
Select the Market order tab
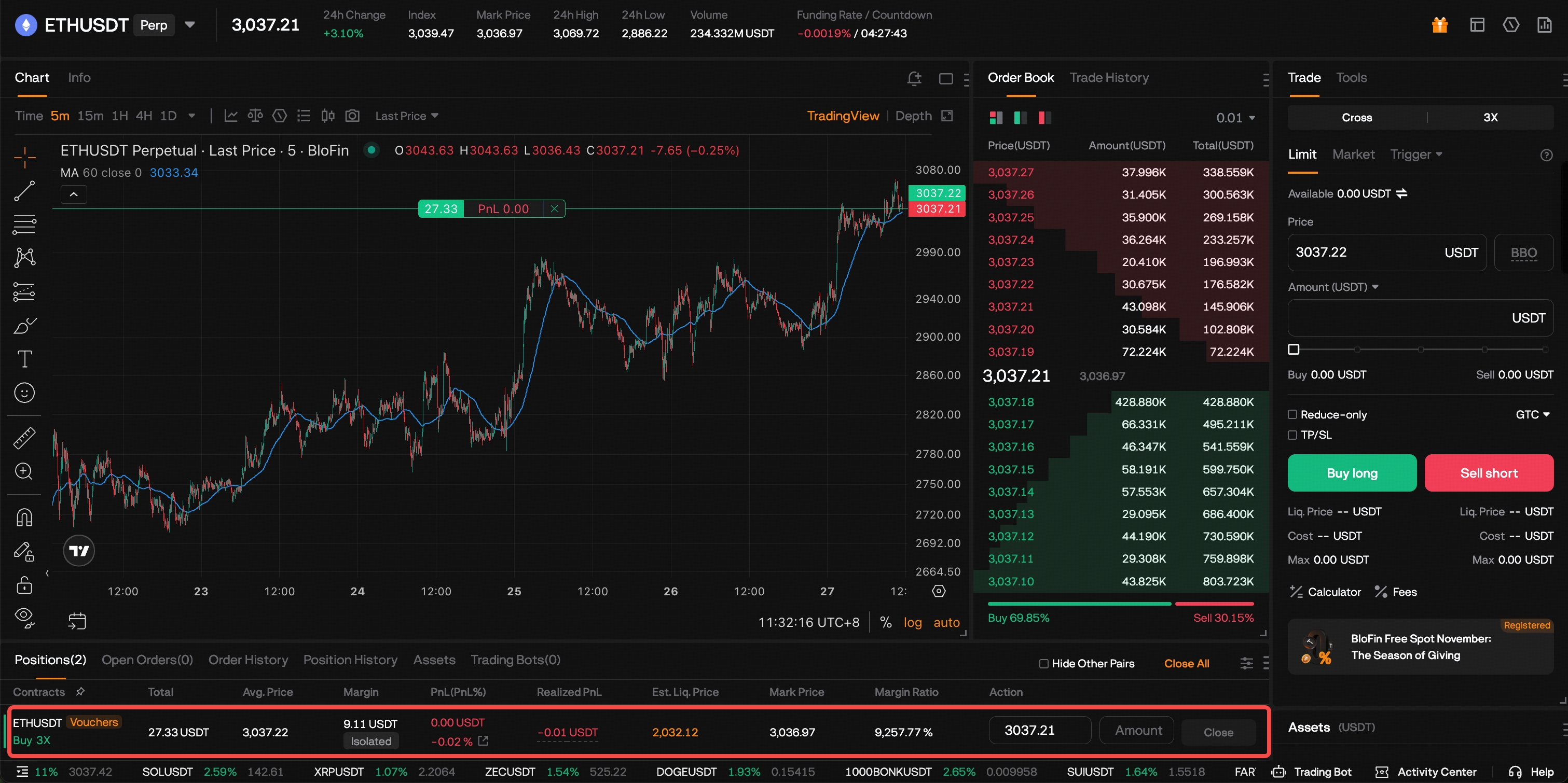point(1353,155)
